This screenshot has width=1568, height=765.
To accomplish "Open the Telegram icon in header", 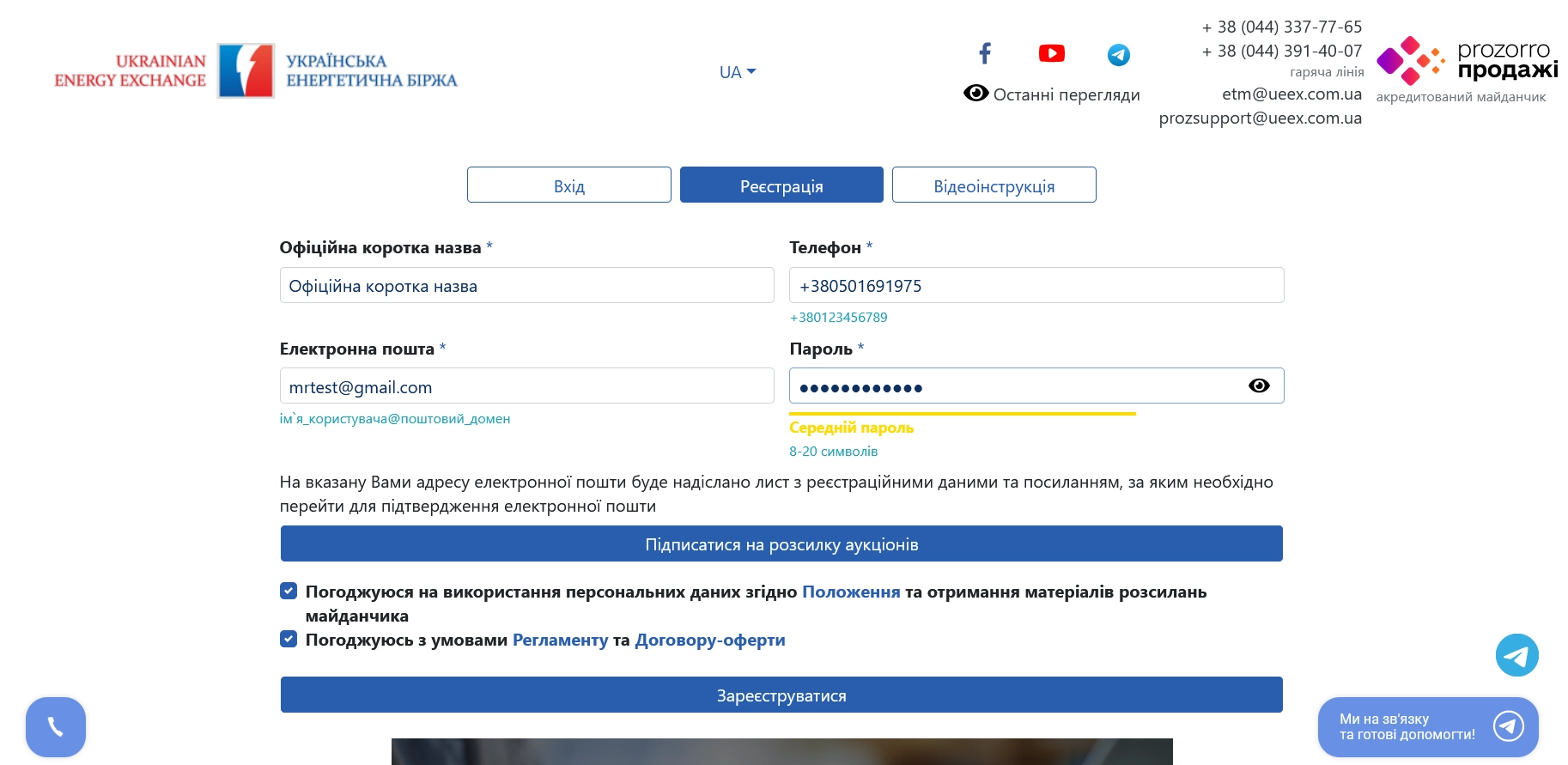I will coord(1118,55).
